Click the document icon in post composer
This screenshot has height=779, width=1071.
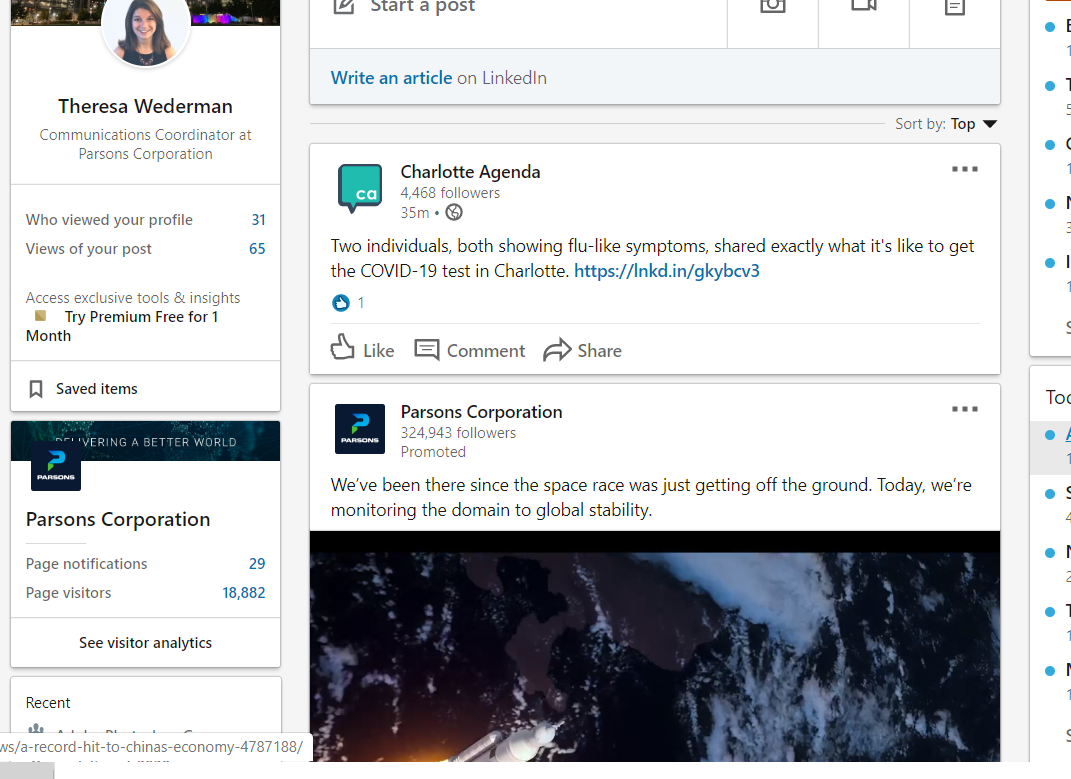[955, 8]
